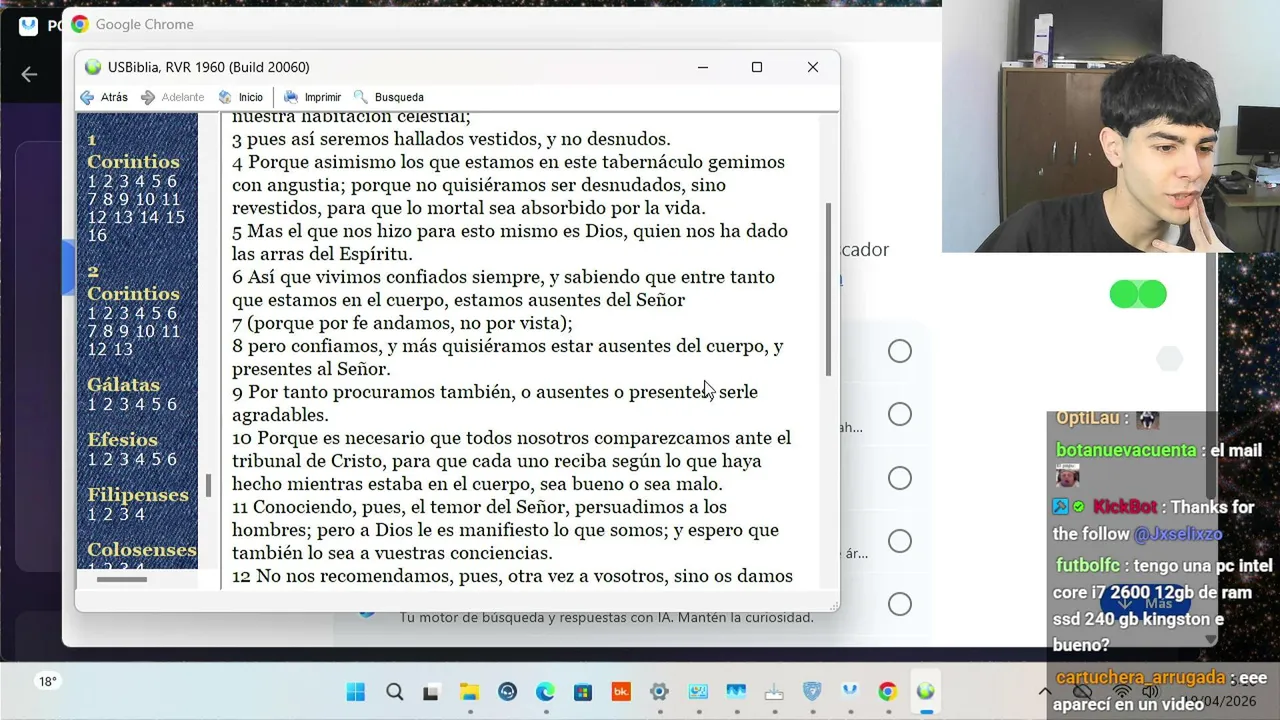Select the bottommost radio button in Chrome page
Screen dimensions: 1280x720
(x=900, y=604)
